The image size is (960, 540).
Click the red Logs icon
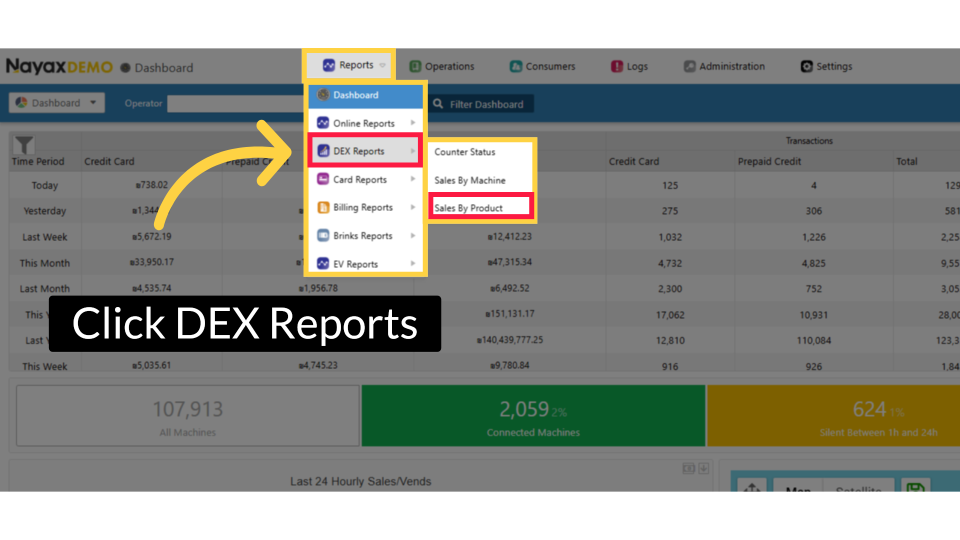617,67
